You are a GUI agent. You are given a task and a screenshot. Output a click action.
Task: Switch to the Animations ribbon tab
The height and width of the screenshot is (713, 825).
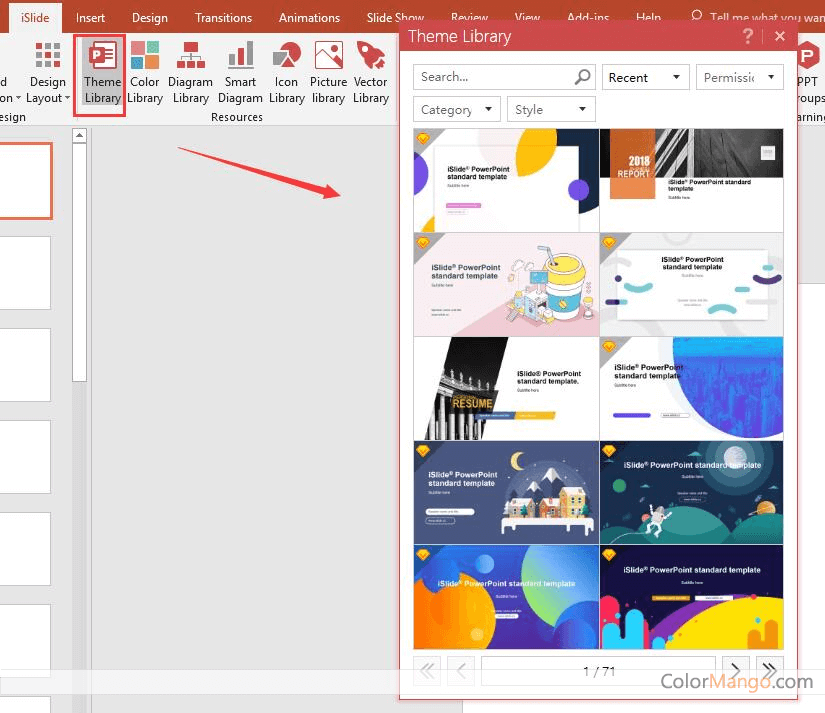[x=309, y=17]
